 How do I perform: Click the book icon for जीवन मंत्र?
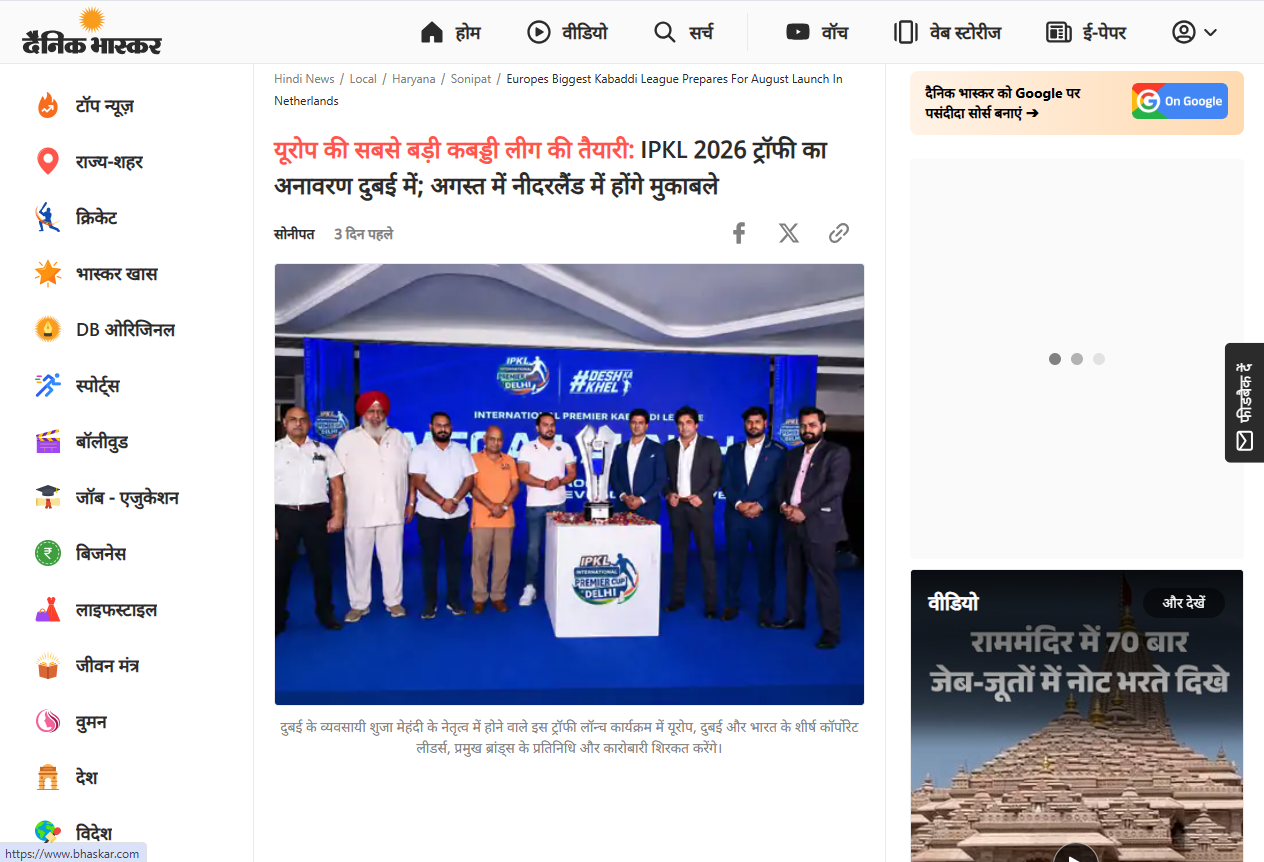(48, 665)
